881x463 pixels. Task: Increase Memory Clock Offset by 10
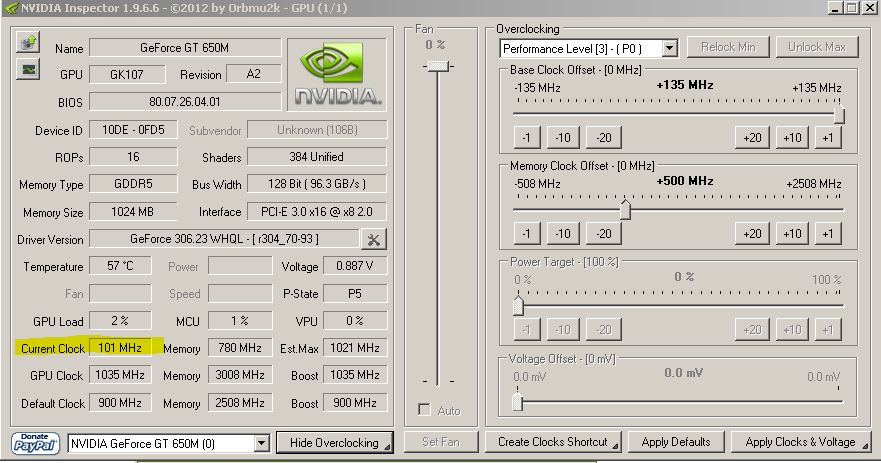click(792, 234)
